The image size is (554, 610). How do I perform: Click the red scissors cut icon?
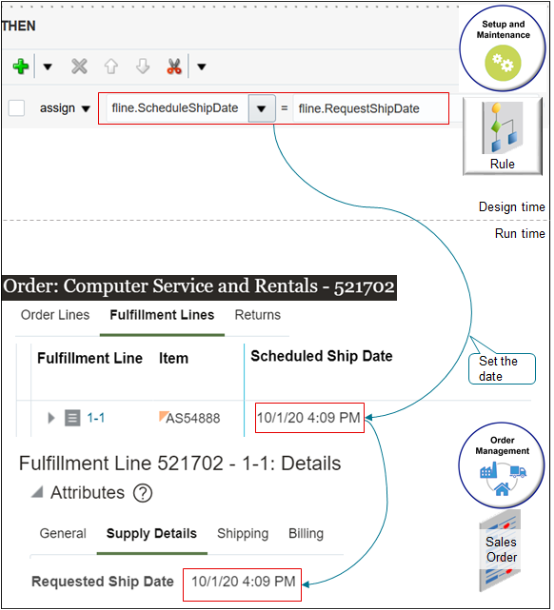[x=174, y=66]
